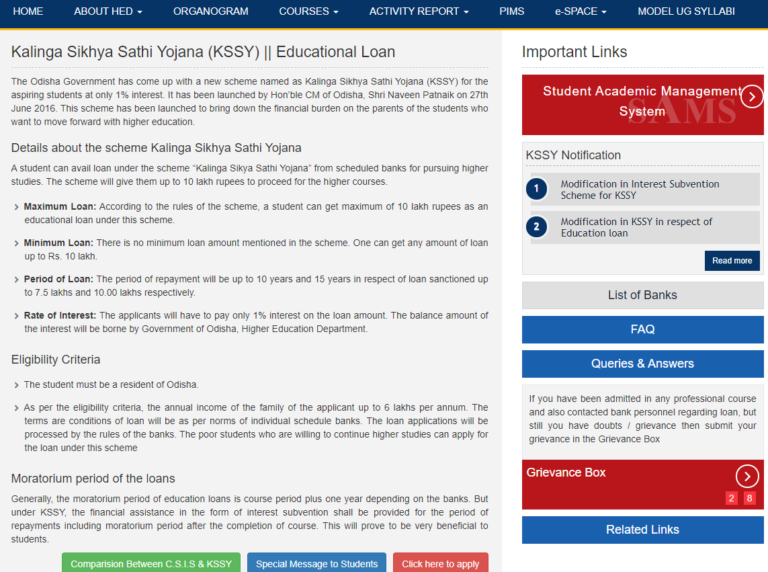
Task: Open the ORGANOGRAM menu item
Action: tap(211, 11)
